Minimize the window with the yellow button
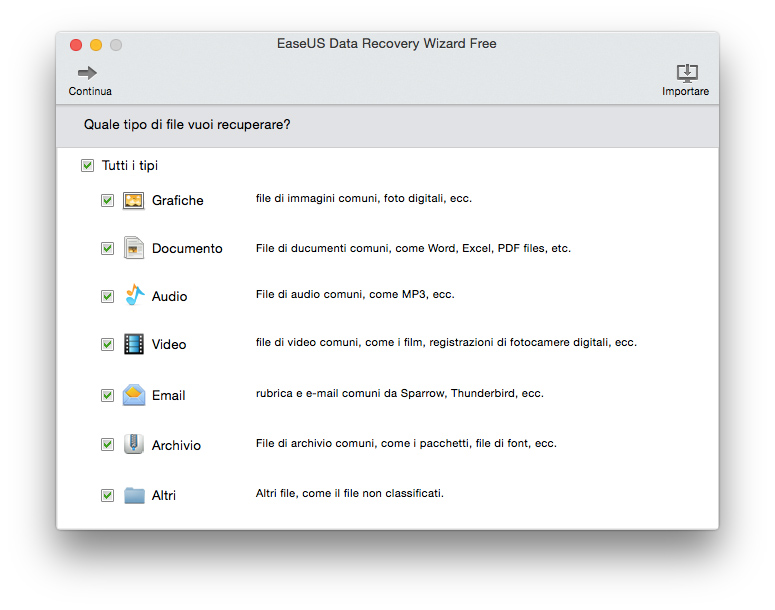Screen dimensions: 775x610 (96, 45)
